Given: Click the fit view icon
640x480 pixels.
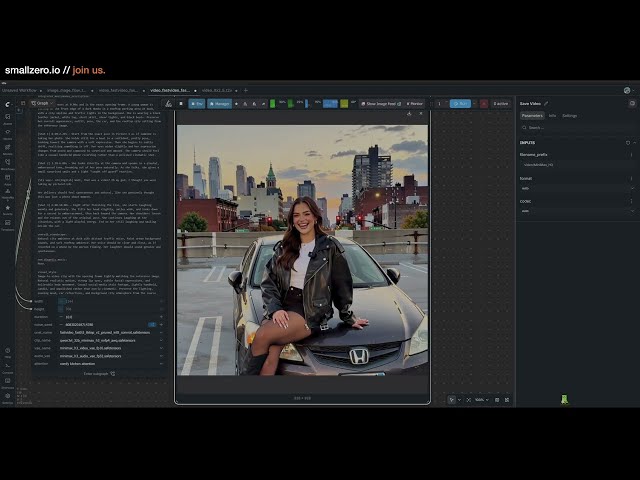Looking at the screenshot, I should (x=468, y=400).
